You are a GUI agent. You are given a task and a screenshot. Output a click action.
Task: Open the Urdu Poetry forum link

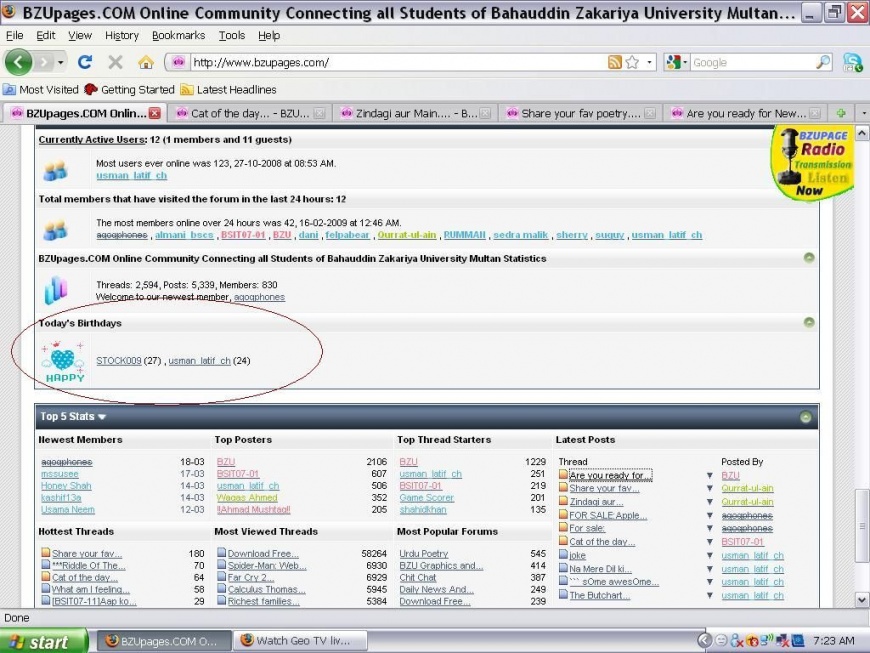pyautogui.click(x=423, y=553)
